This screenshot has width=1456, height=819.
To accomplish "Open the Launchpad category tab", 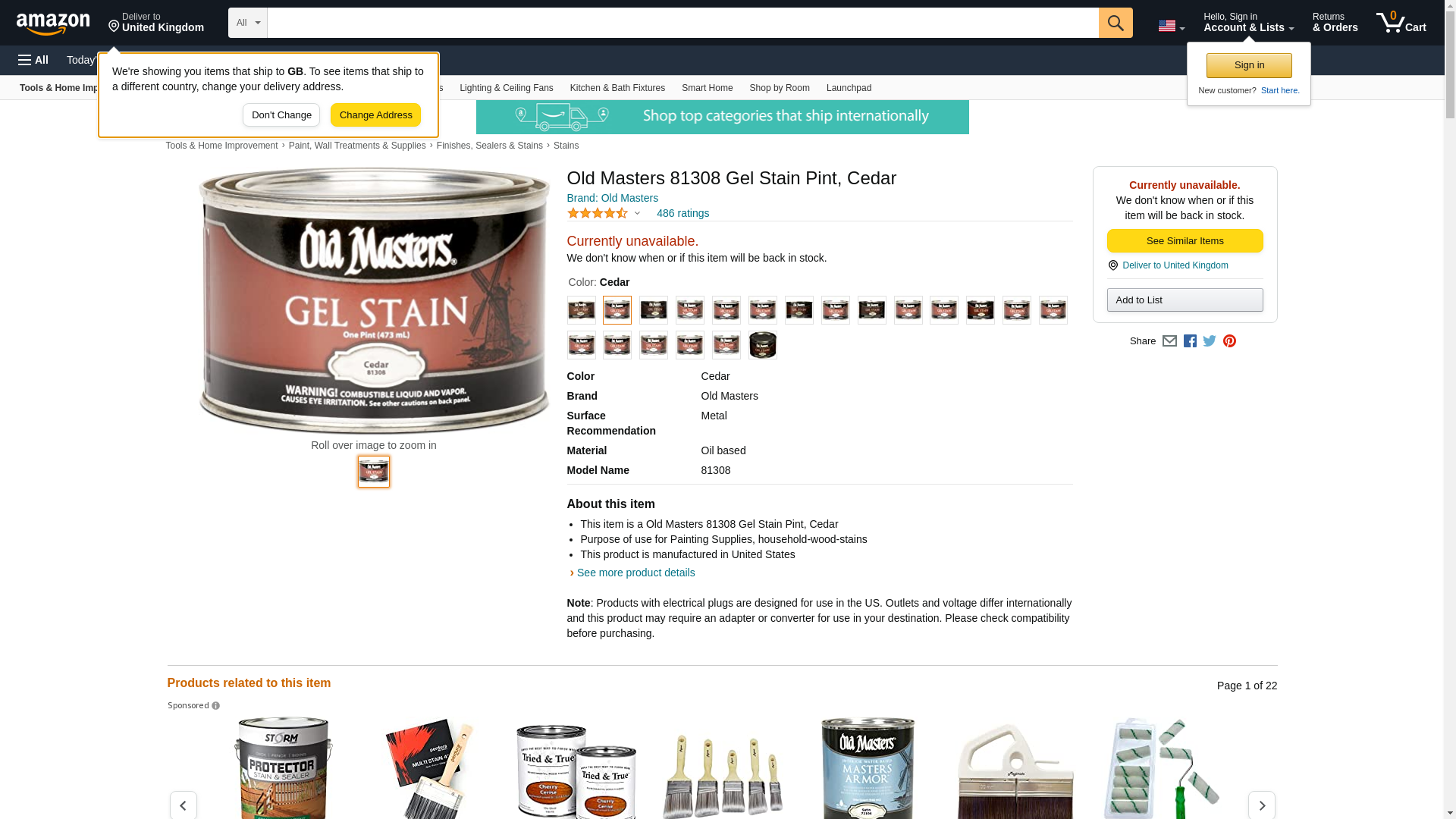I will (x=849, y=88).
